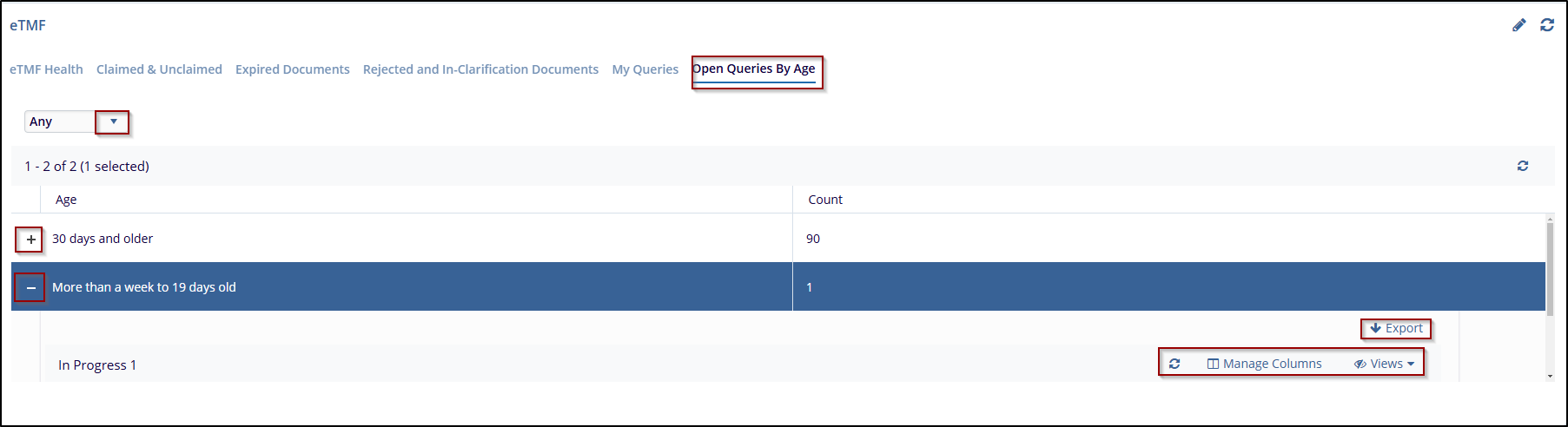The image size is (1568, 427).
Task: Select the Open Queries By Age tab
Action: tap(754, 69)
